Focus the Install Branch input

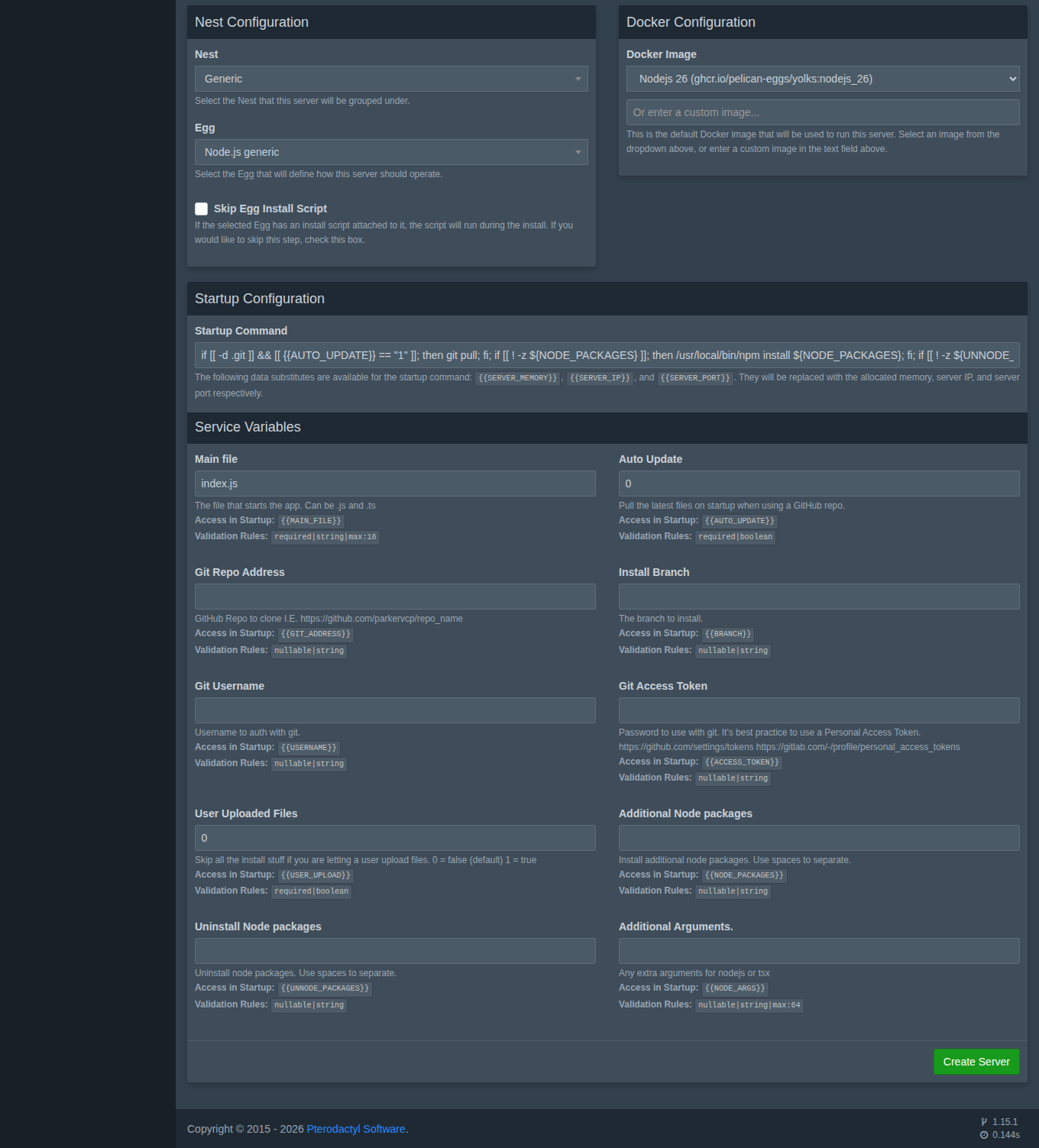click(x=819, y=597)
